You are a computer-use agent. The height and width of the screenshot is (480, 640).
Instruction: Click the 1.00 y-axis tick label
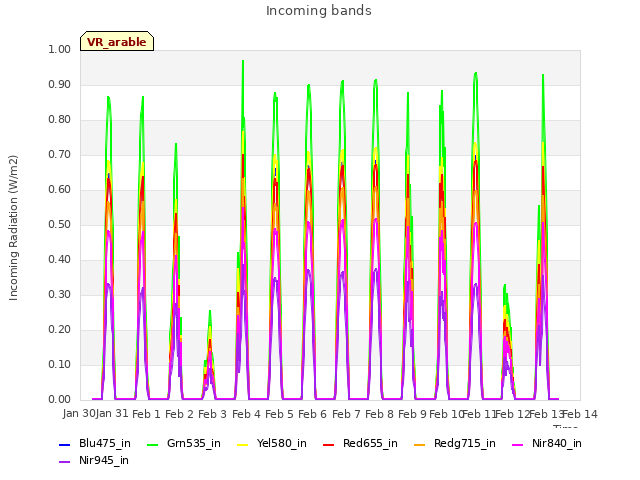point(60,49)
